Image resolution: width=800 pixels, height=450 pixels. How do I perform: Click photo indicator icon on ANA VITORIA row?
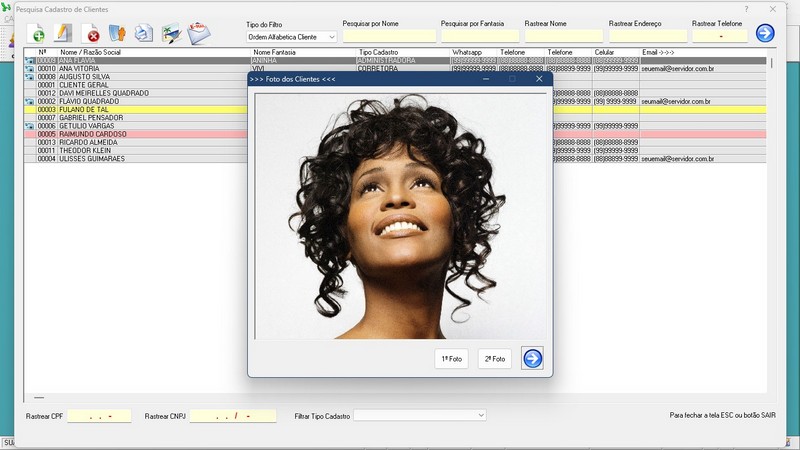(x=30, y=69)
